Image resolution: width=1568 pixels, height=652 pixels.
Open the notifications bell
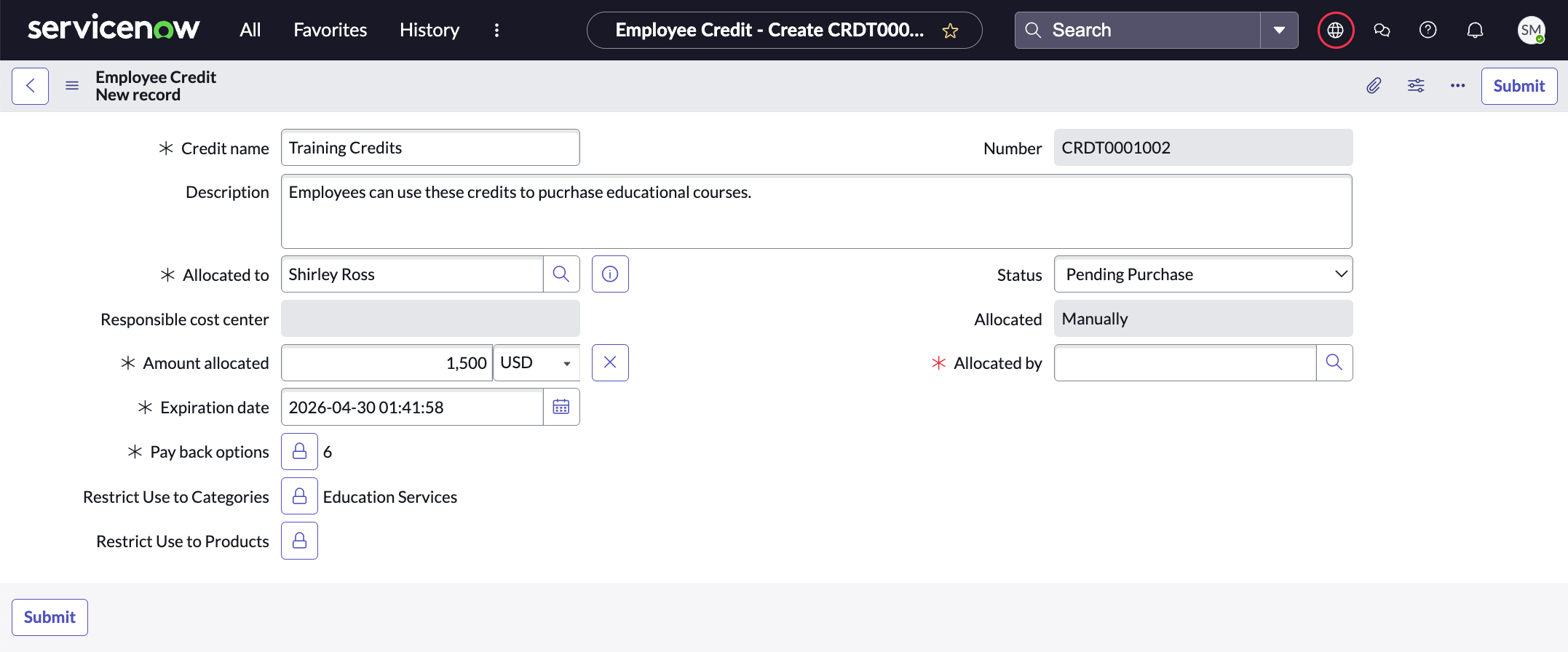[1475, 30]
